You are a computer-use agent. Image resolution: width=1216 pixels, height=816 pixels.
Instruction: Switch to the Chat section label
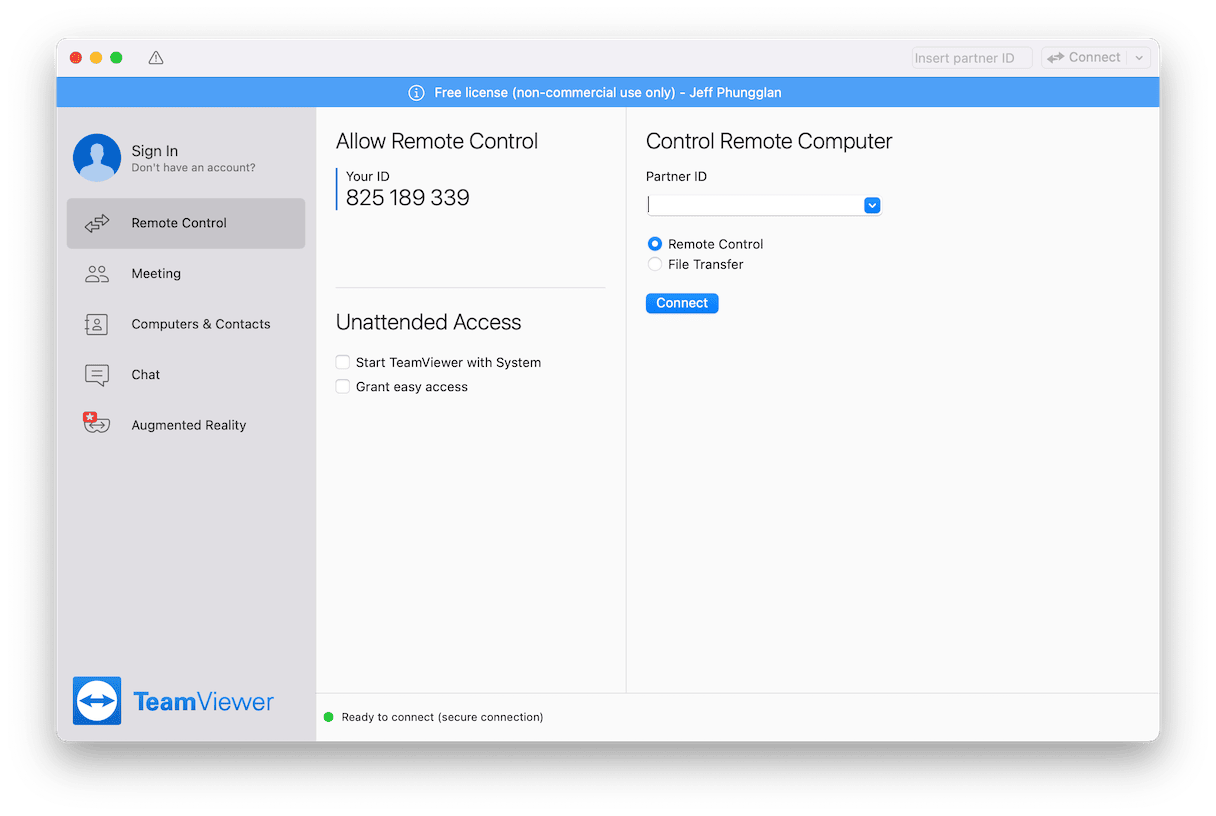146,375
